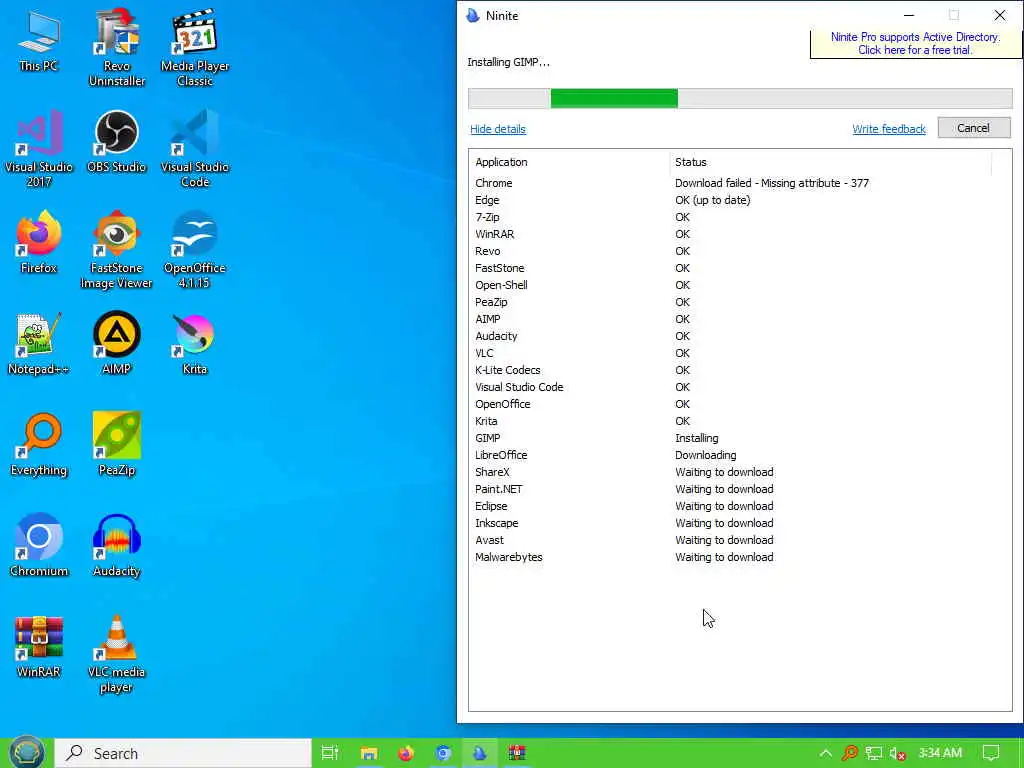Open Everything tray icon
The height and width of the screenshot is (768, 1024).
click(x=850, y=754)
